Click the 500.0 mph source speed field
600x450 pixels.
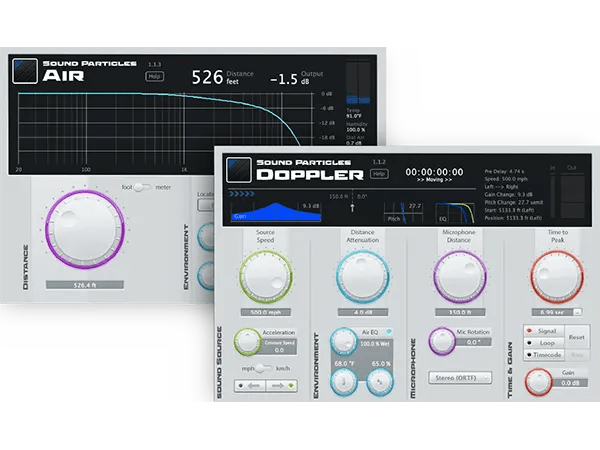(x=266, y=312)
